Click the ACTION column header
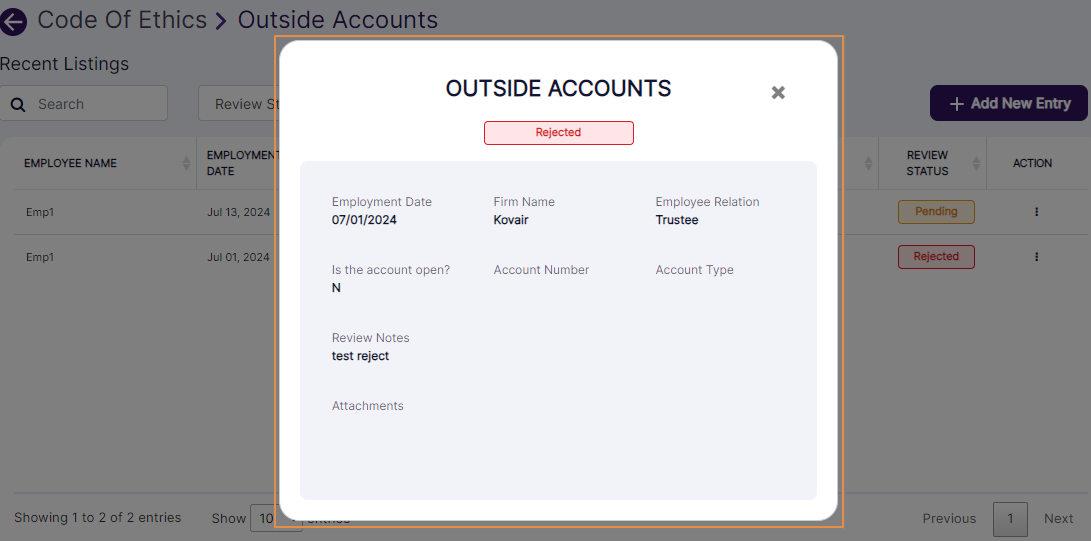 pos(1032,163)
